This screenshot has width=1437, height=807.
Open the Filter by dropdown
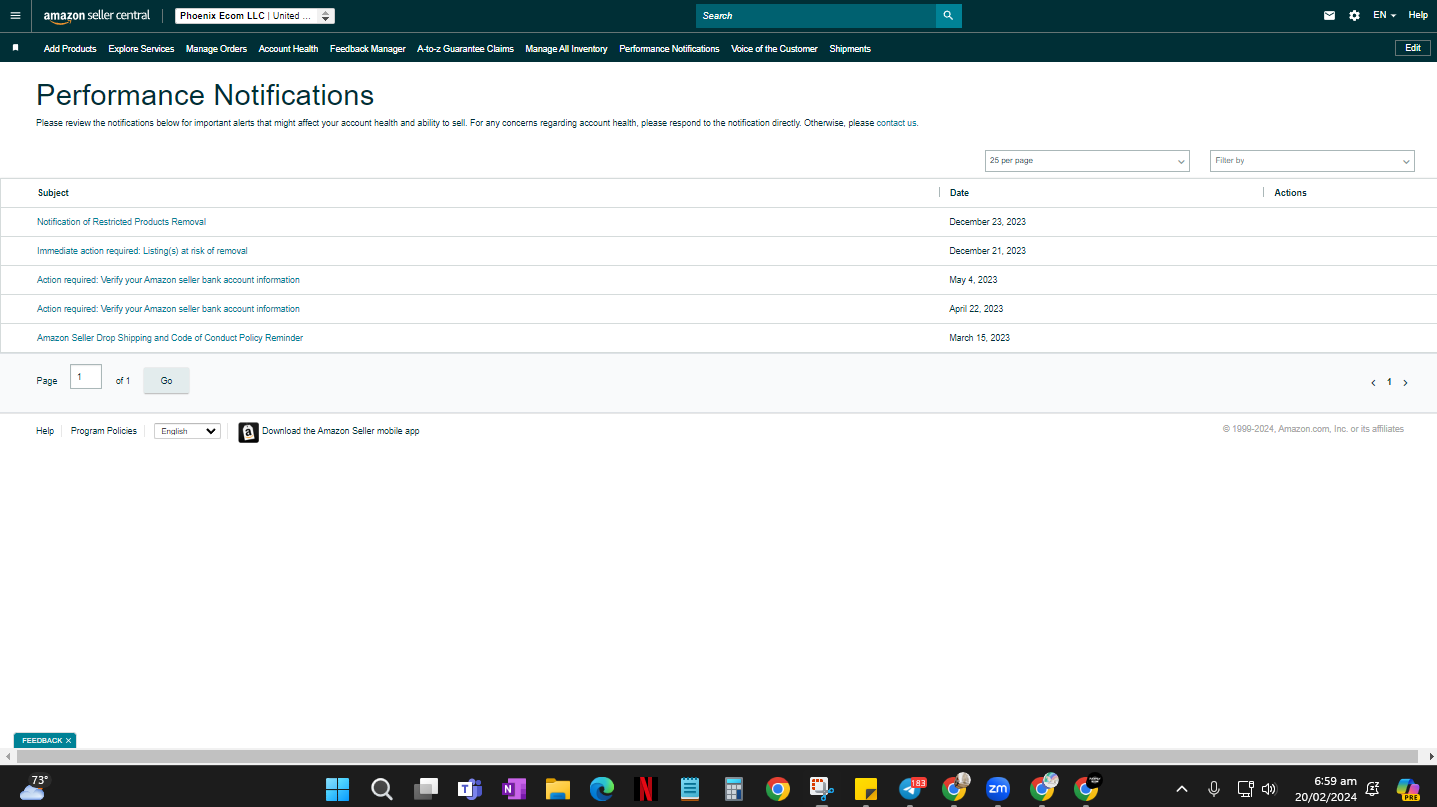(x=1312, y=161)
